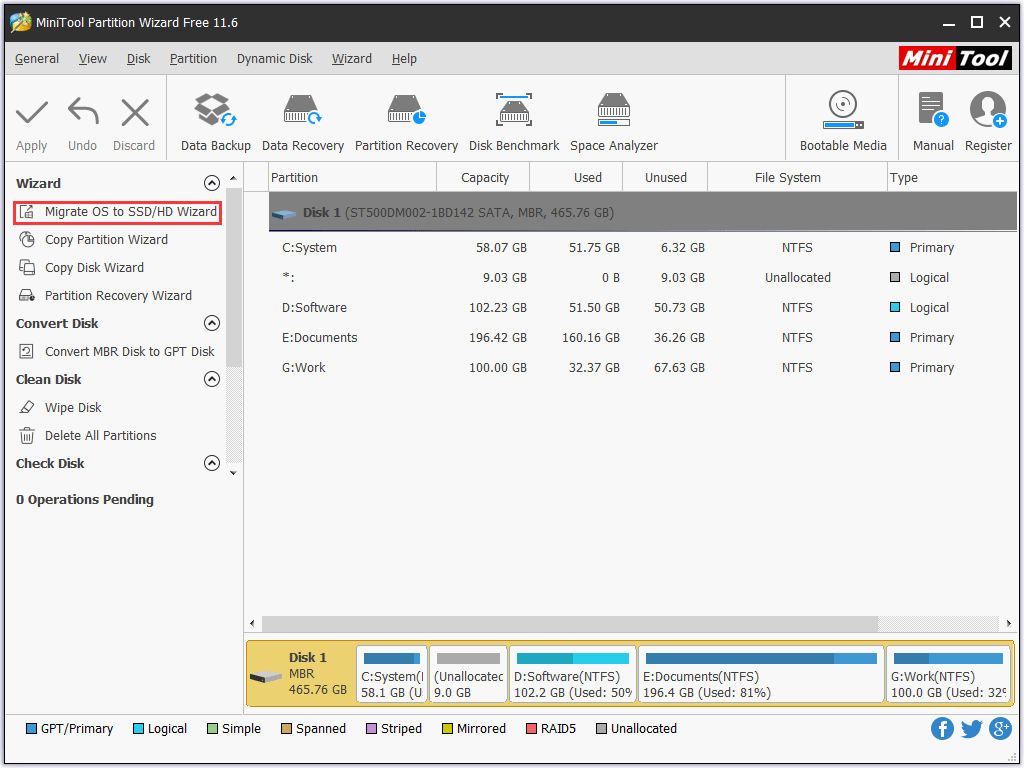Choose Wipe Disk in sidebar
The width and height of the screenshot is (1024, 768).
(73, 408)
